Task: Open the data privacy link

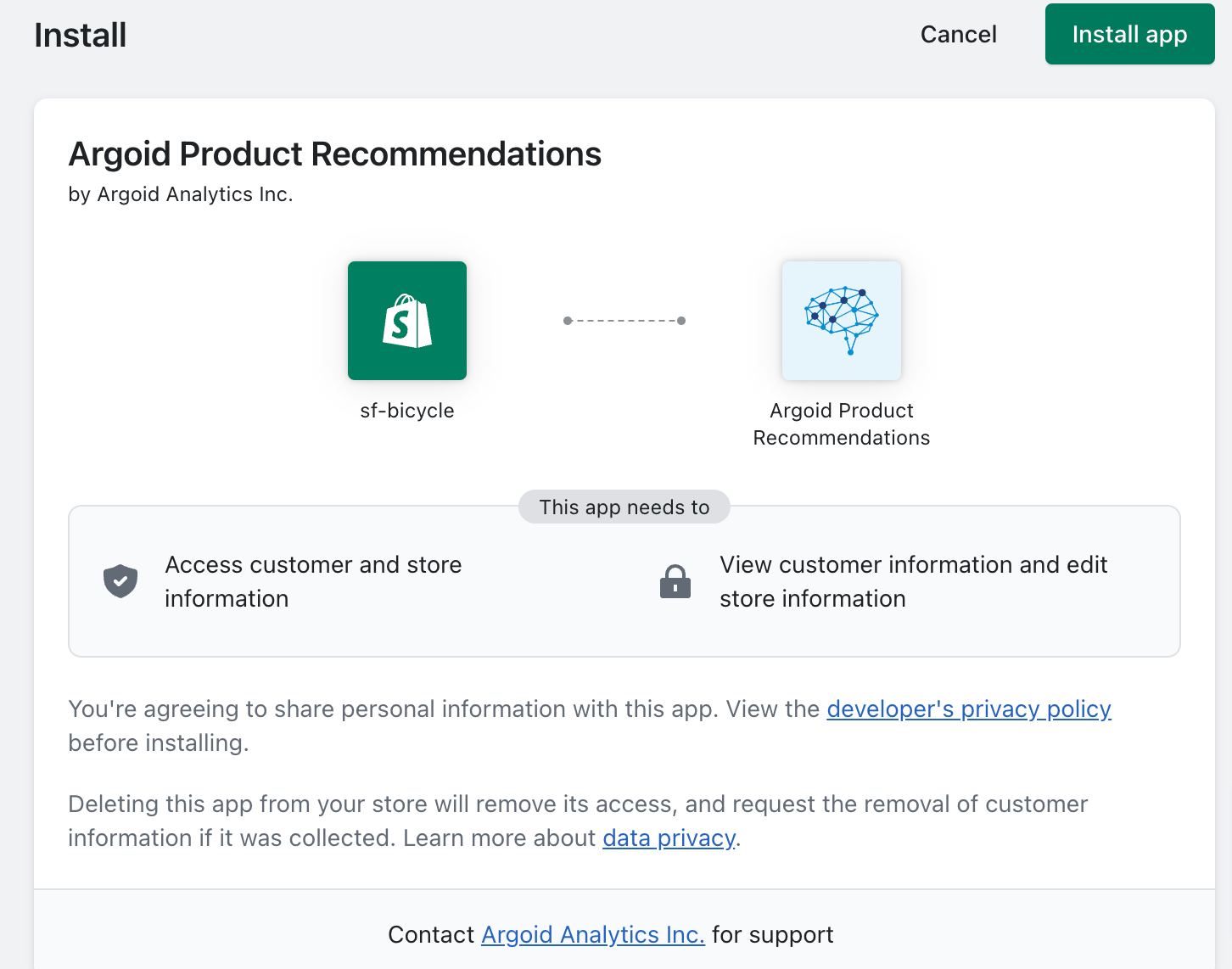Action: (x=669, y=837)
